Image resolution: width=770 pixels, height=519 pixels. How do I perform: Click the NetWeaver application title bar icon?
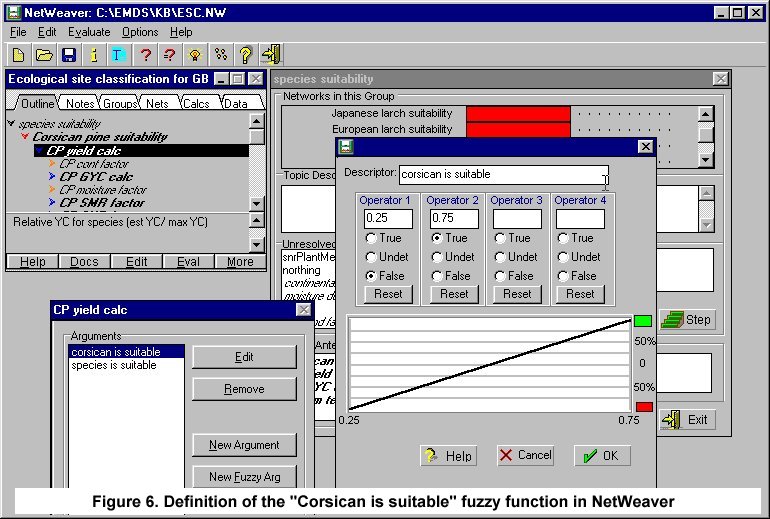(x=14, y=13)
